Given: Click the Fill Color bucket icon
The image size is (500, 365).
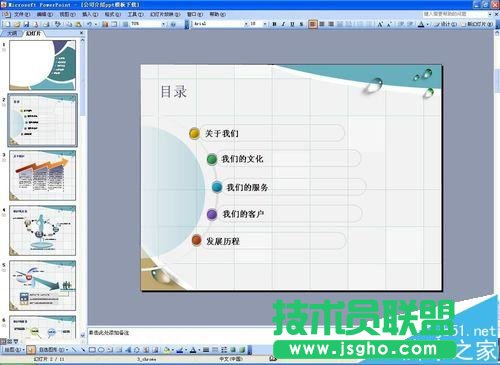Looking at the screenshot, I should click(166, 350).
